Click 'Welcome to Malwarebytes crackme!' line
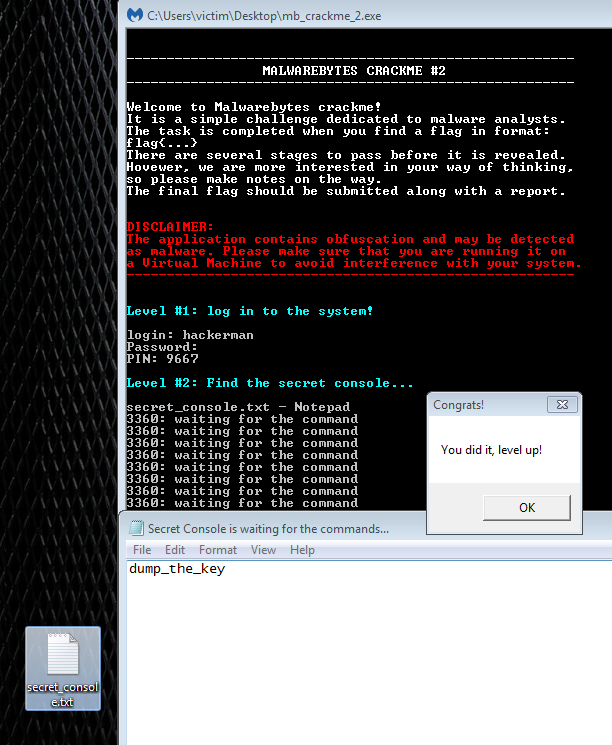 pyautogui.click(x=254, y=107)
